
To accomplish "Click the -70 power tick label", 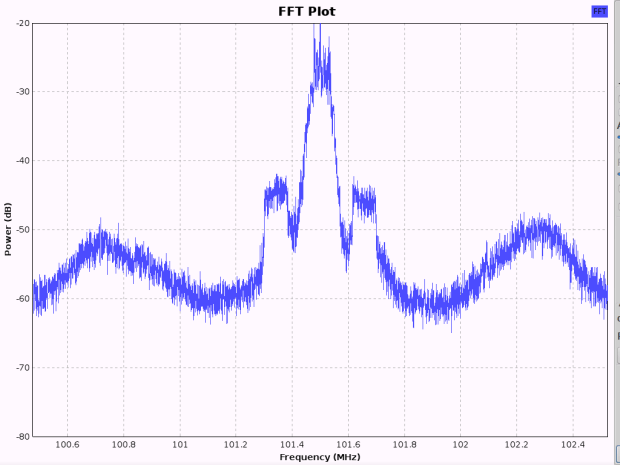I will coord(23,367).
